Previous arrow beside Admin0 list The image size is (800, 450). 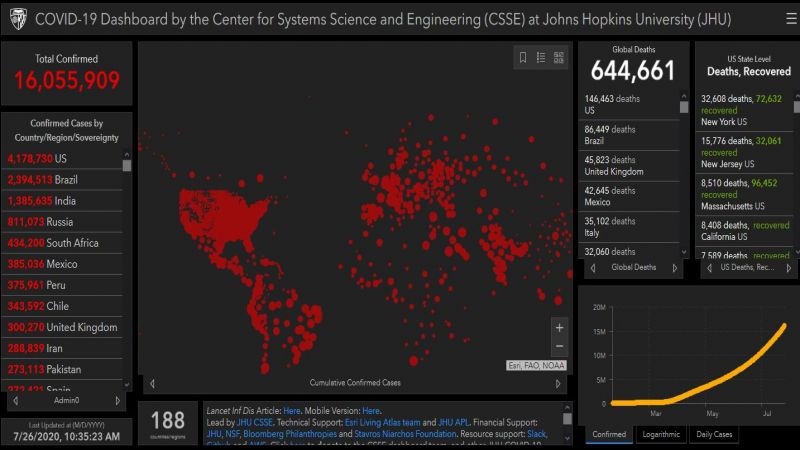pyautogui.click(x=15, y=401)
